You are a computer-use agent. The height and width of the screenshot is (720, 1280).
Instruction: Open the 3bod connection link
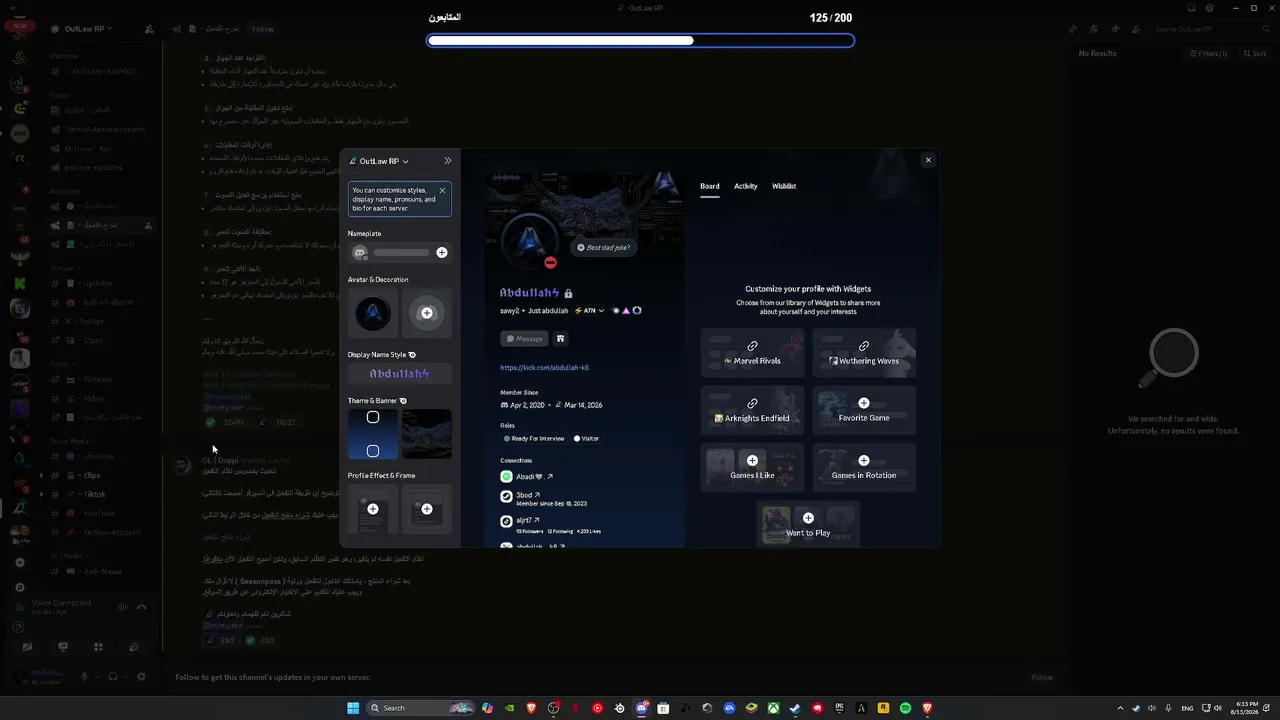[528, 495]
